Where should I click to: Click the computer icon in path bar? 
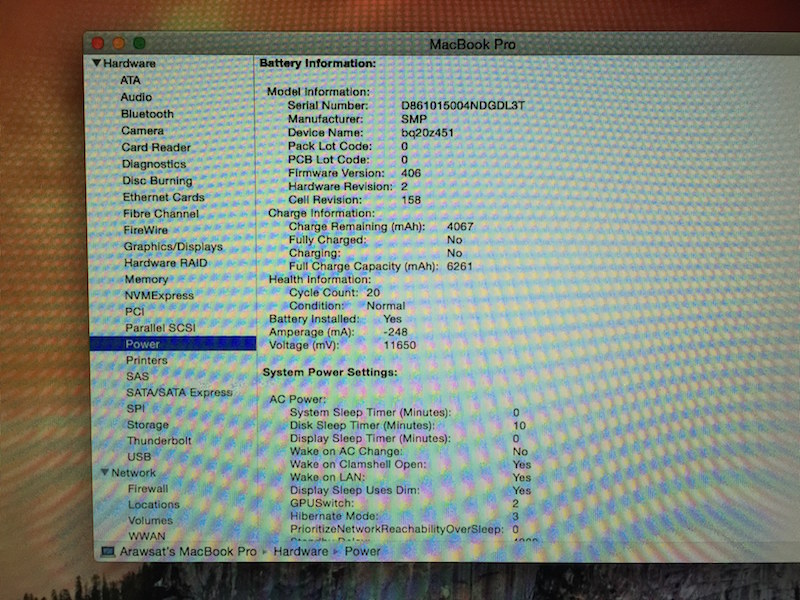(108, 552)
